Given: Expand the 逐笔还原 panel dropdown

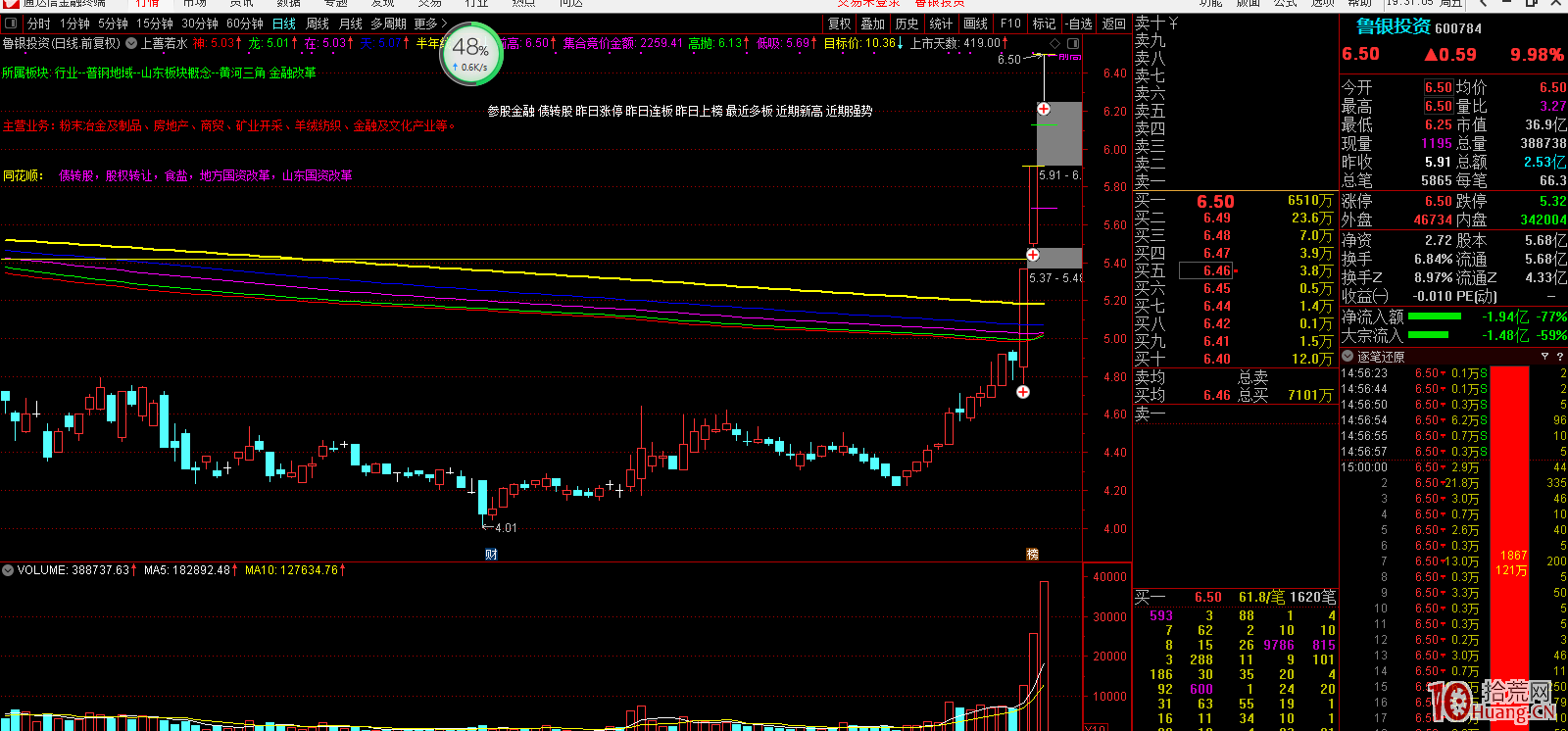Looking at the screenshot, I should (1347, 357).
